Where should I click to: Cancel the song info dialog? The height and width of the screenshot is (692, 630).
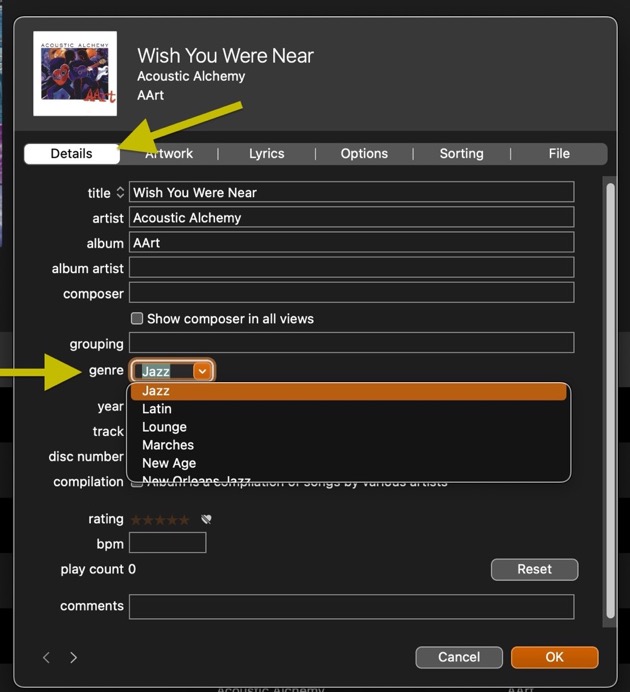459,658
